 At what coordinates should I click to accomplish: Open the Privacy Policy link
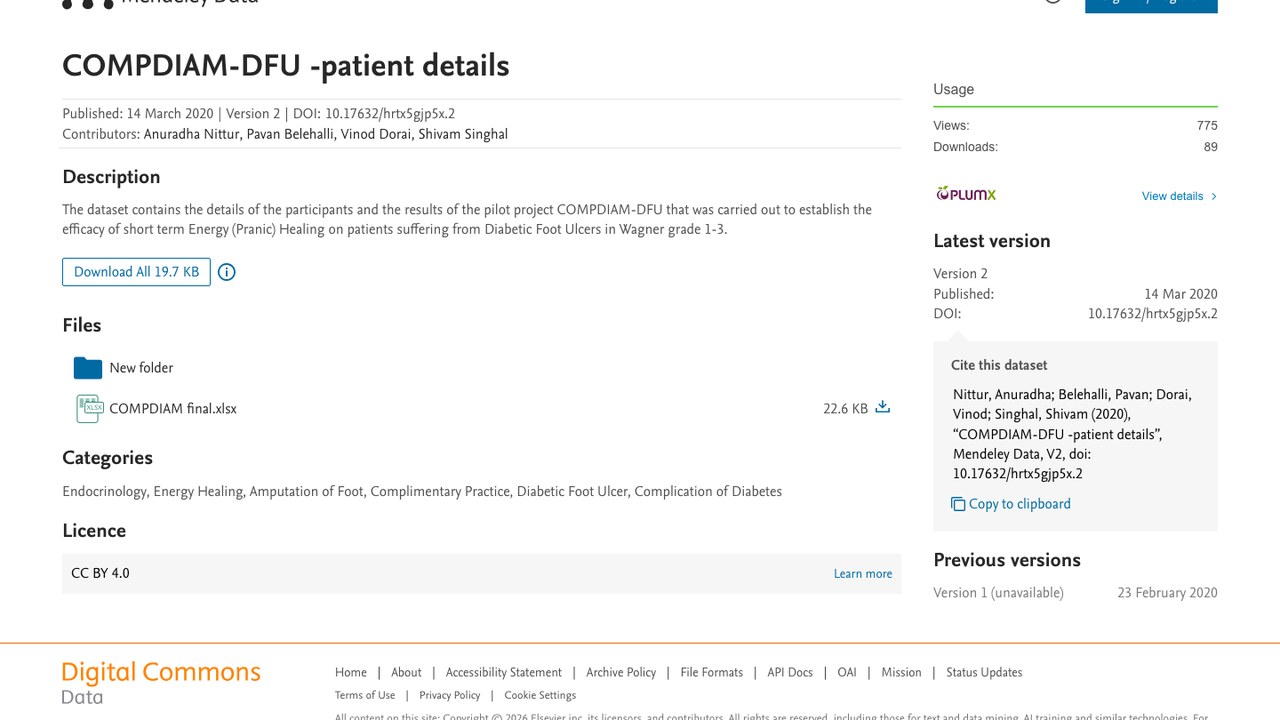[450, 695]
